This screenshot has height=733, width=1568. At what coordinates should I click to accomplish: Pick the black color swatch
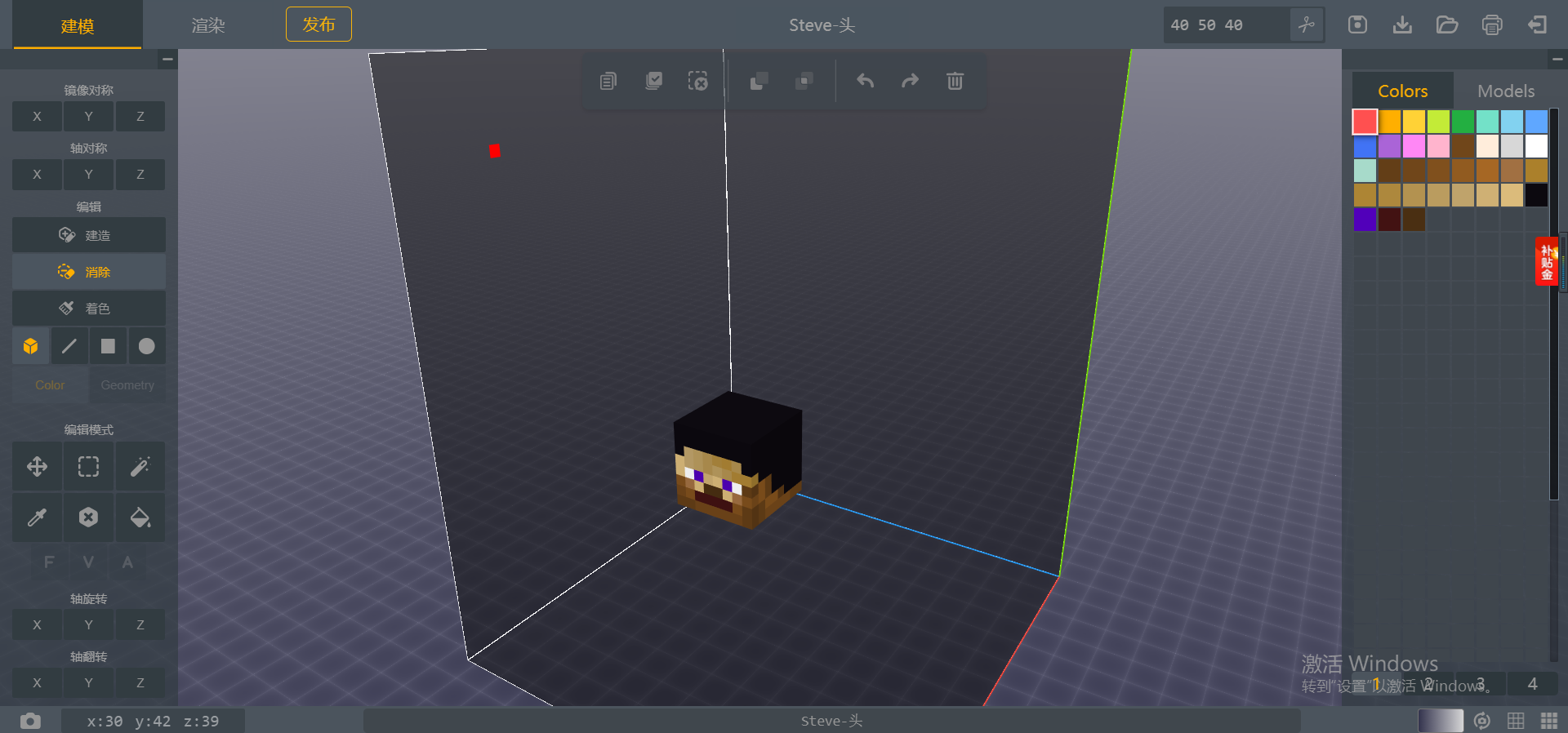[1536, 195]
